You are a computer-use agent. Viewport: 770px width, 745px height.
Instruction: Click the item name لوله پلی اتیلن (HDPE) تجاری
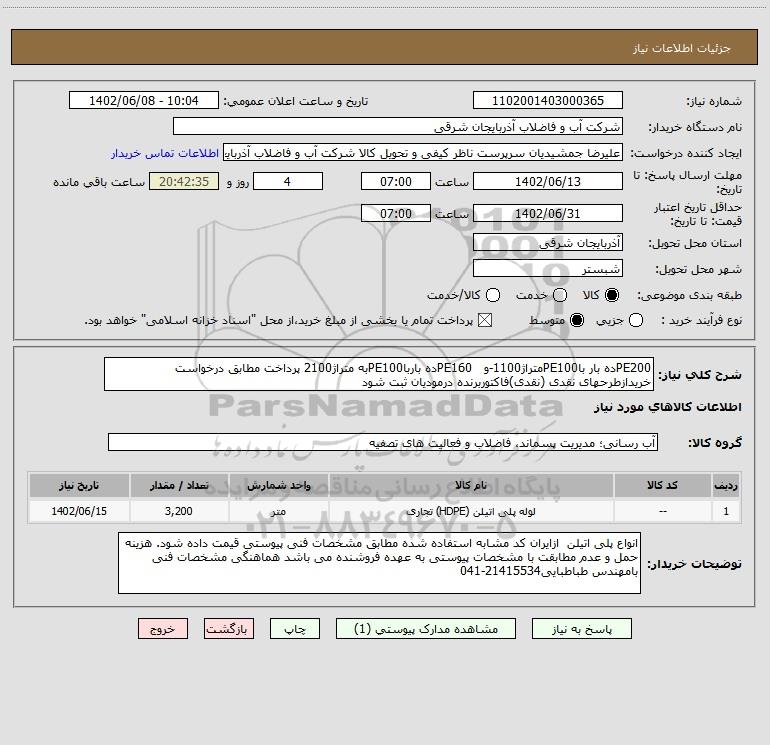471,511
